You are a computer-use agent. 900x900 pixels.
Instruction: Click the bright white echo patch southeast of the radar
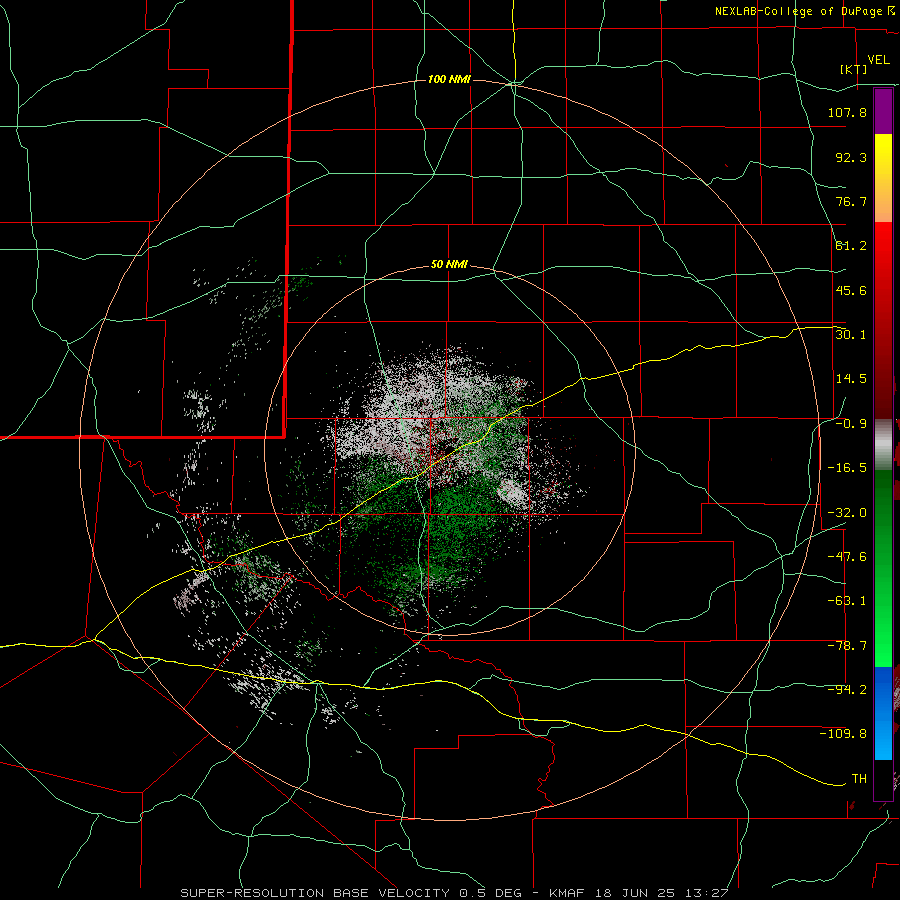tap(513, 492)
